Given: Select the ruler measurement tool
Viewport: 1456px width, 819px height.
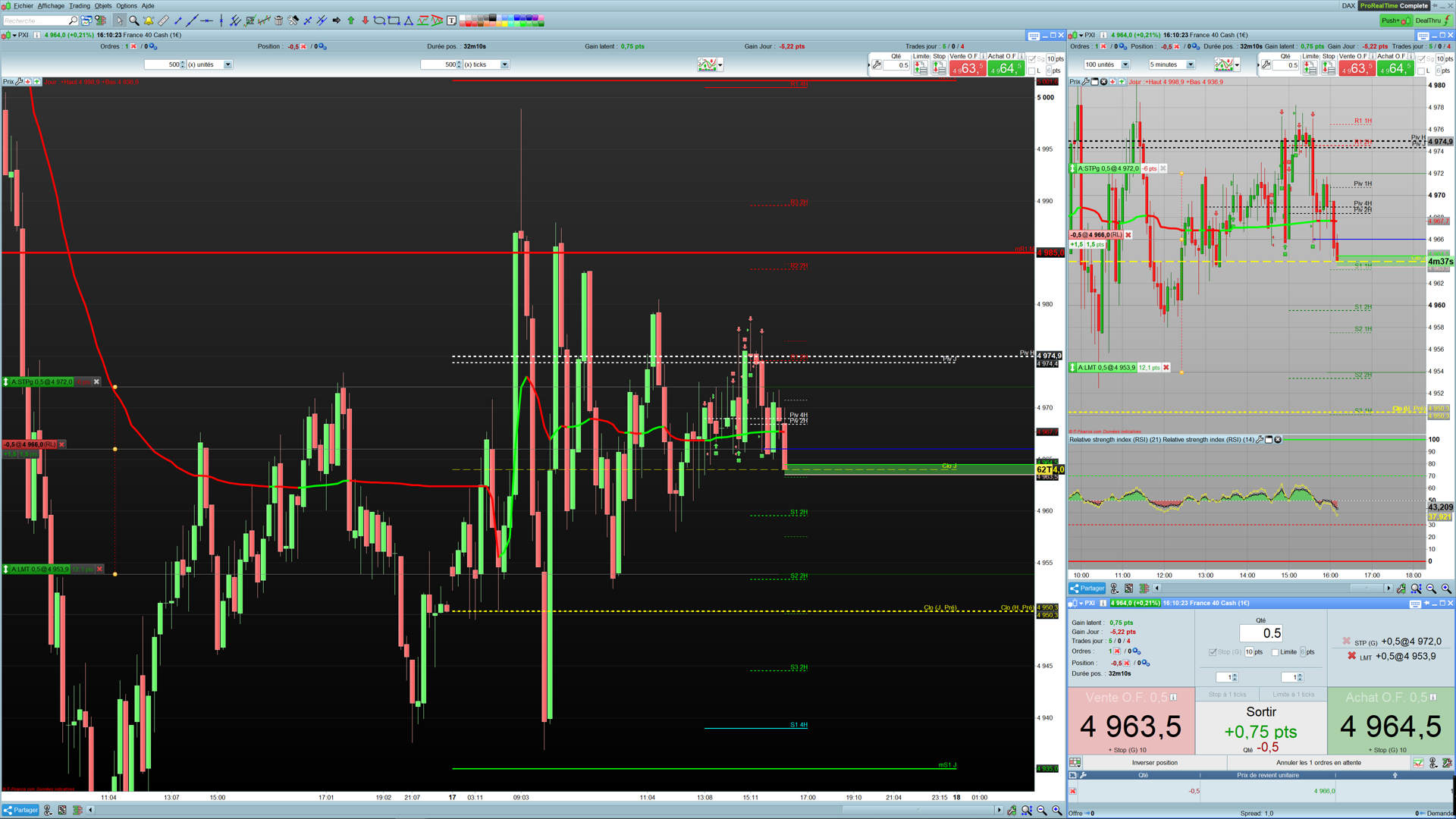Looking at the screenshot, I should tap(163, 20).
